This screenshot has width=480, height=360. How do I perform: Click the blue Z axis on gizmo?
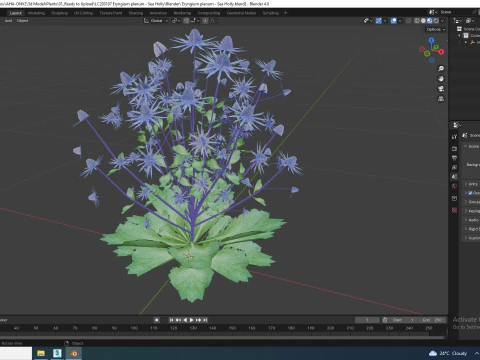432,40
